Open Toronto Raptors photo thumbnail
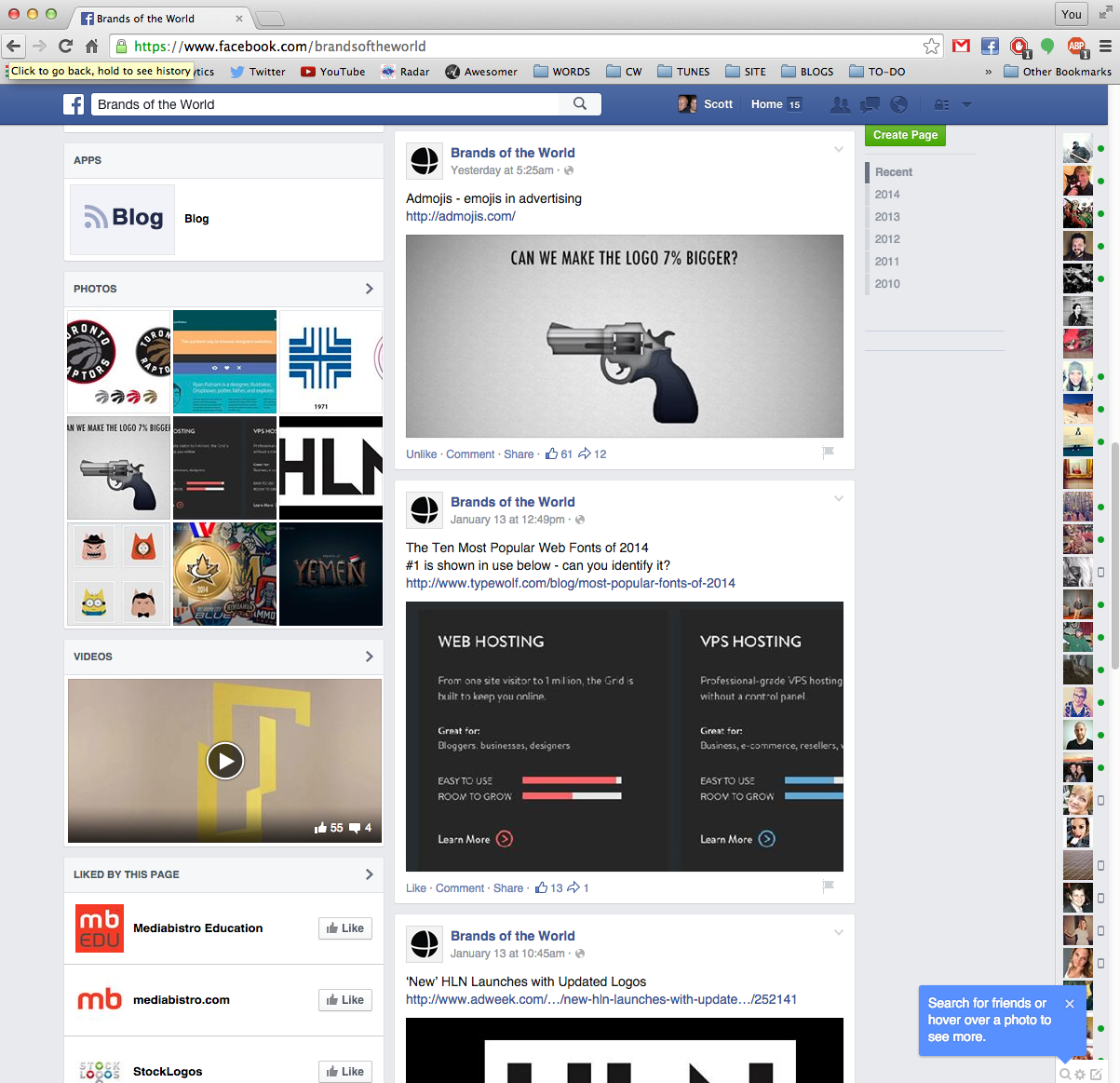Image resolution: width=1120 pixels, height=1083 pixels. 119,362
